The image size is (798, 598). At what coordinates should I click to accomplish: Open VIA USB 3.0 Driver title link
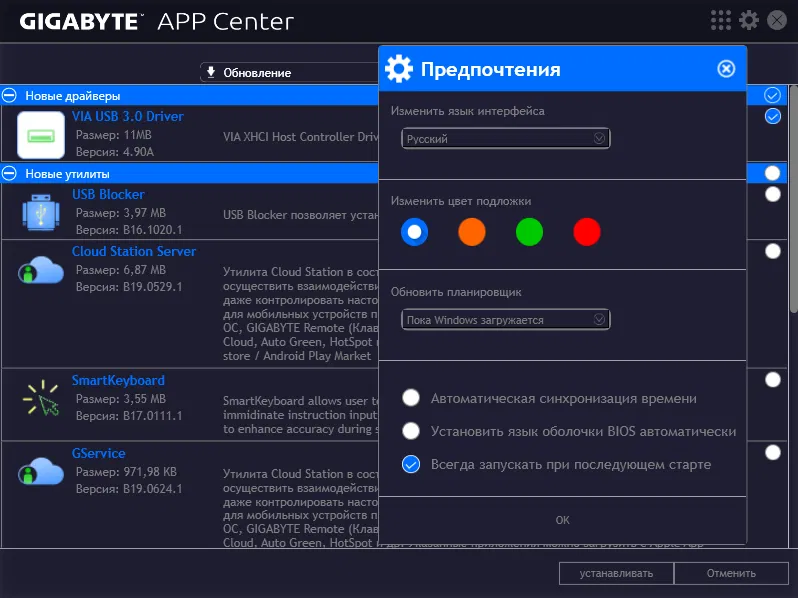click(128, 117)
